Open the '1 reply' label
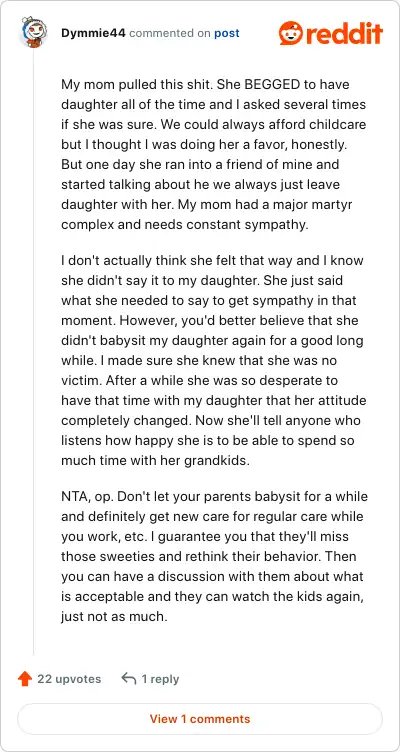 pyautogui.click(x=160, y=679)
